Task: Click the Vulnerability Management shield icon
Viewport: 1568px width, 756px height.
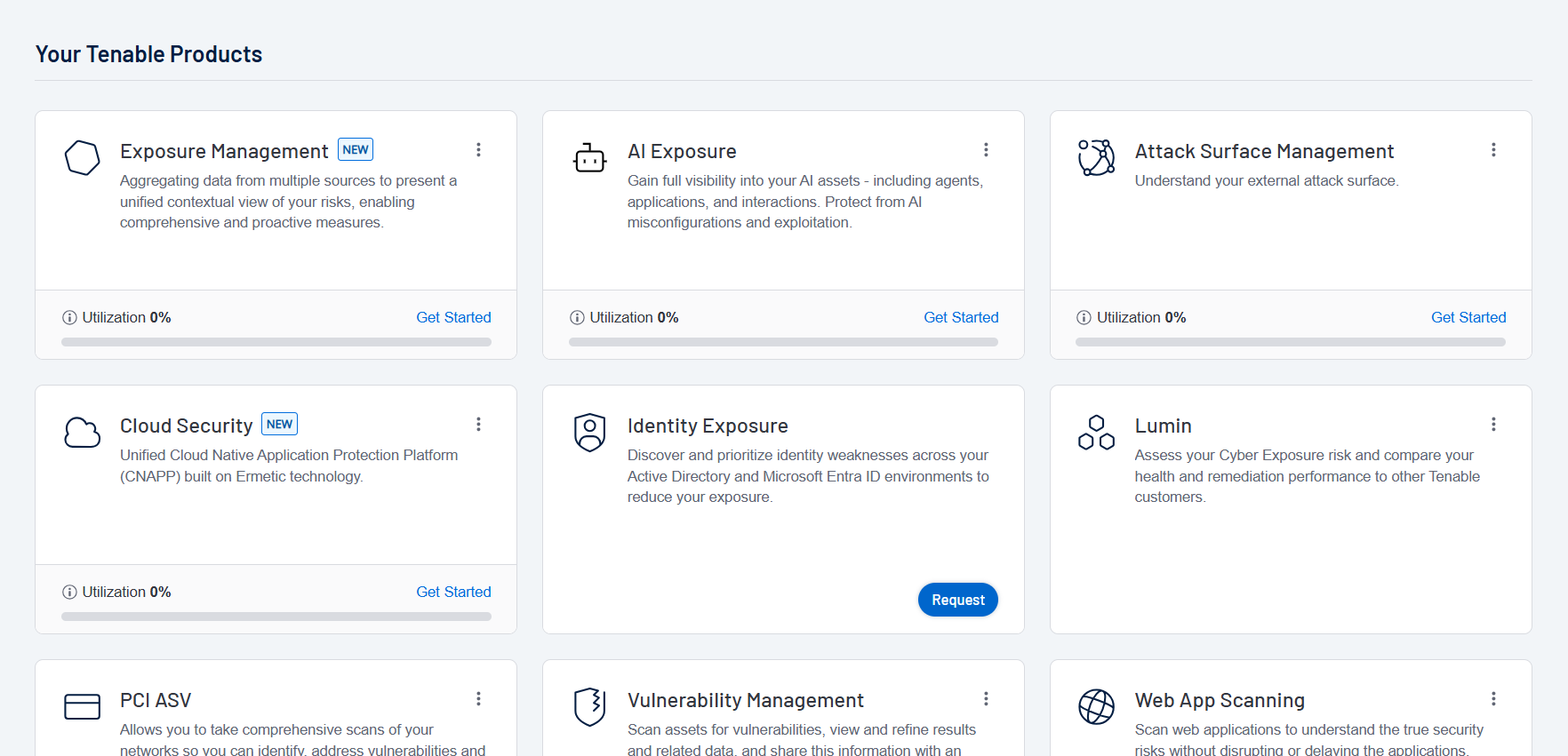Action: 589,707
